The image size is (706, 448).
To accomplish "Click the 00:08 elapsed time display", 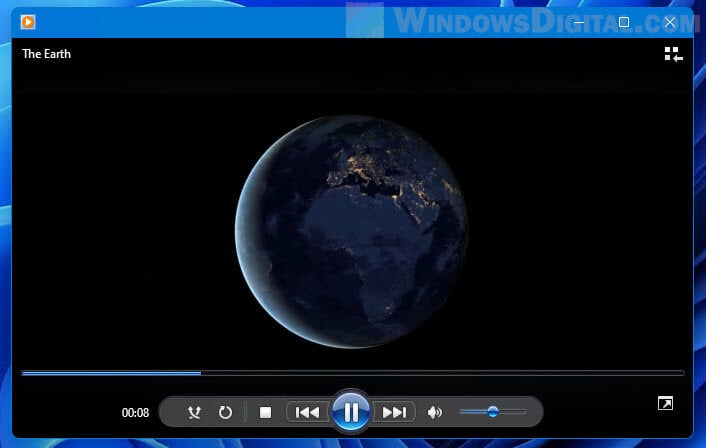I will pos(135,412).
